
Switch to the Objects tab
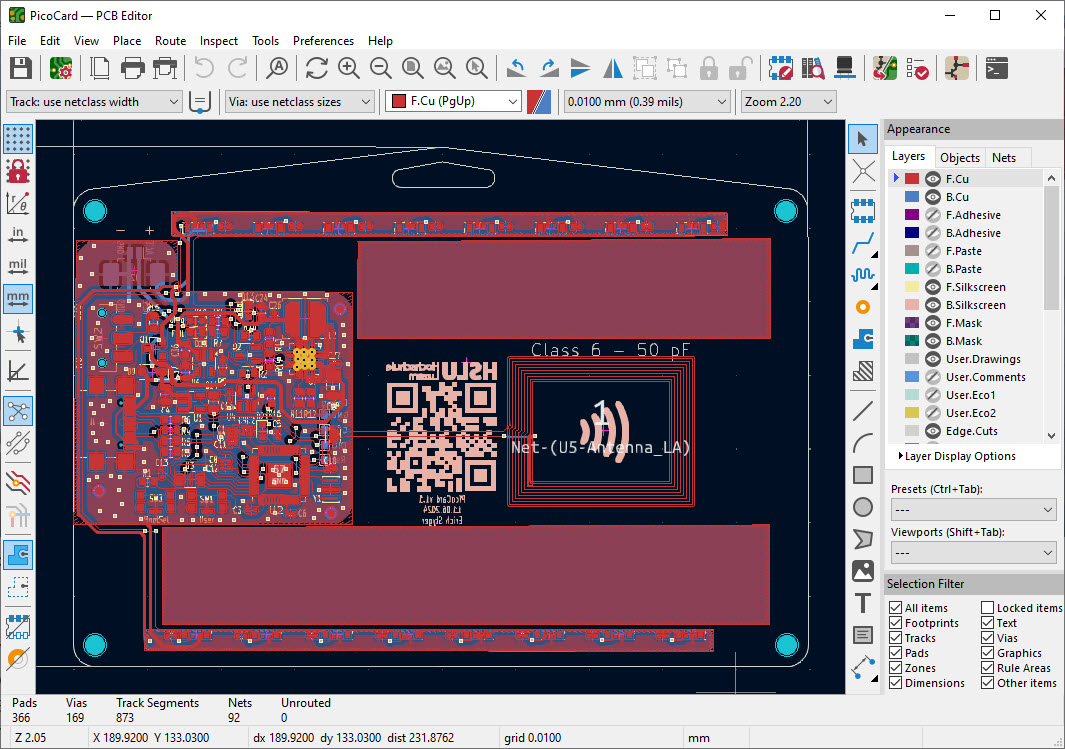(960, 158)
